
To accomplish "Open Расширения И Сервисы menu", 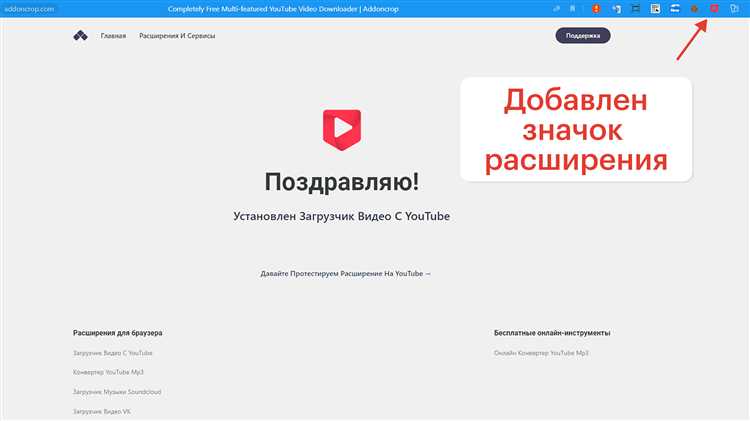I will click(x=177, y=36).
